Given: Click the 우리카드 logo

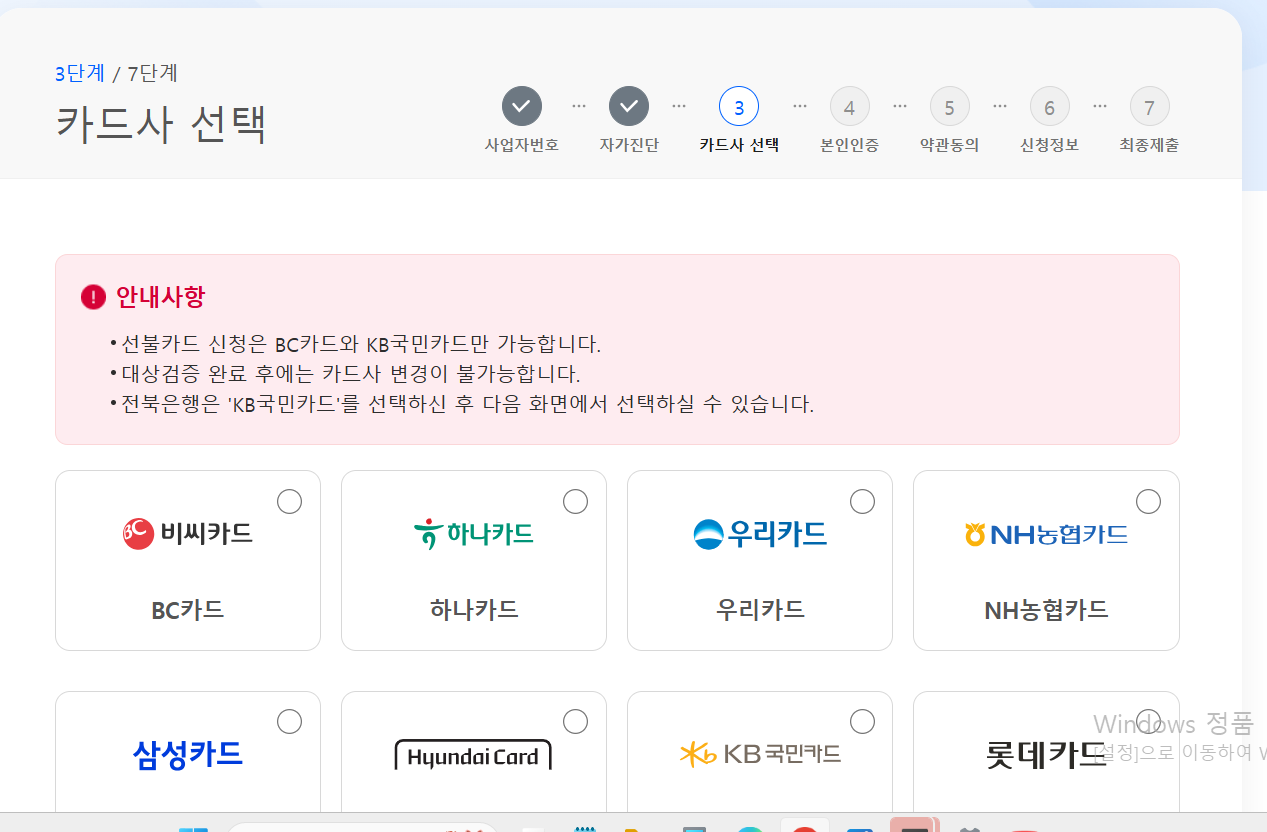Looking at the screenshot, I should [x=760, y=533].
